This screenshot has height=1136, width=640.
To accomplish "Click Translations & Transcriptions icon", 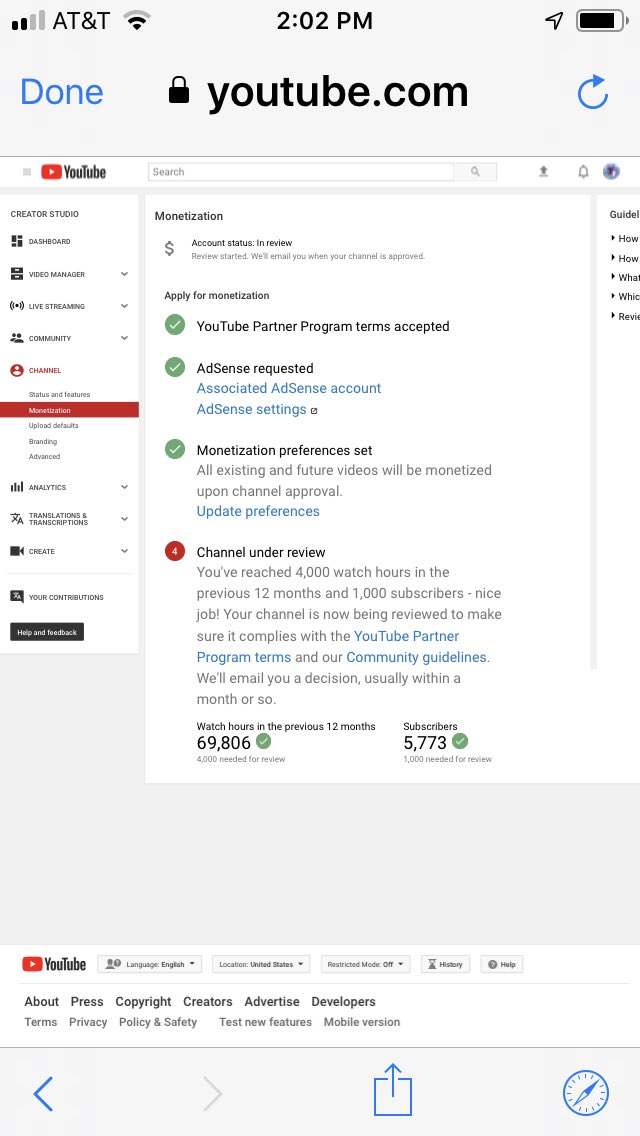I will [17, 519].
